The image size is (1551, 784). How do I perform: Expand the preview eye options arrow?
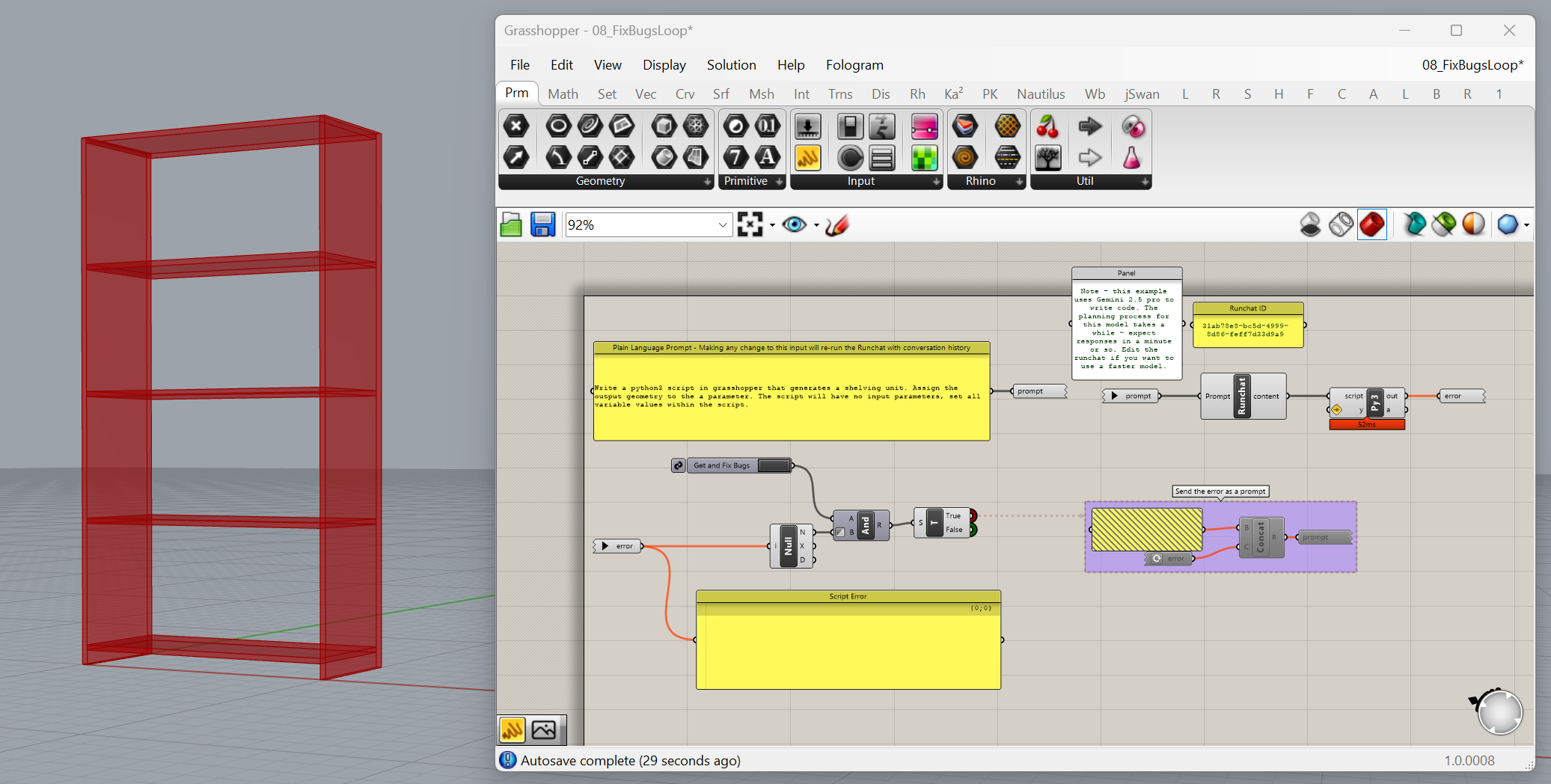tap(816, 225)
